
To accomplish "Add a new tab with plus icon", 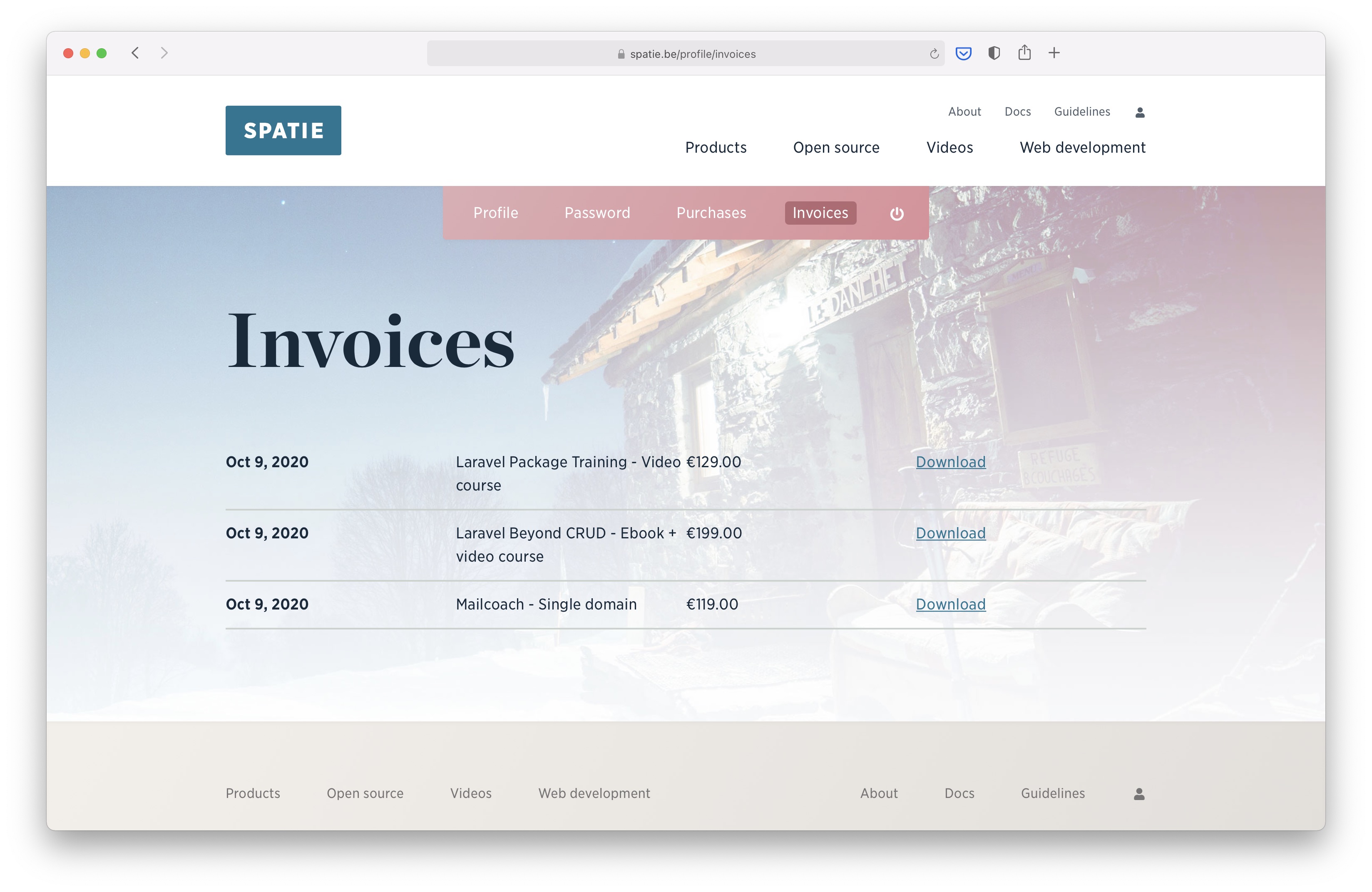I will point(1054,53).
